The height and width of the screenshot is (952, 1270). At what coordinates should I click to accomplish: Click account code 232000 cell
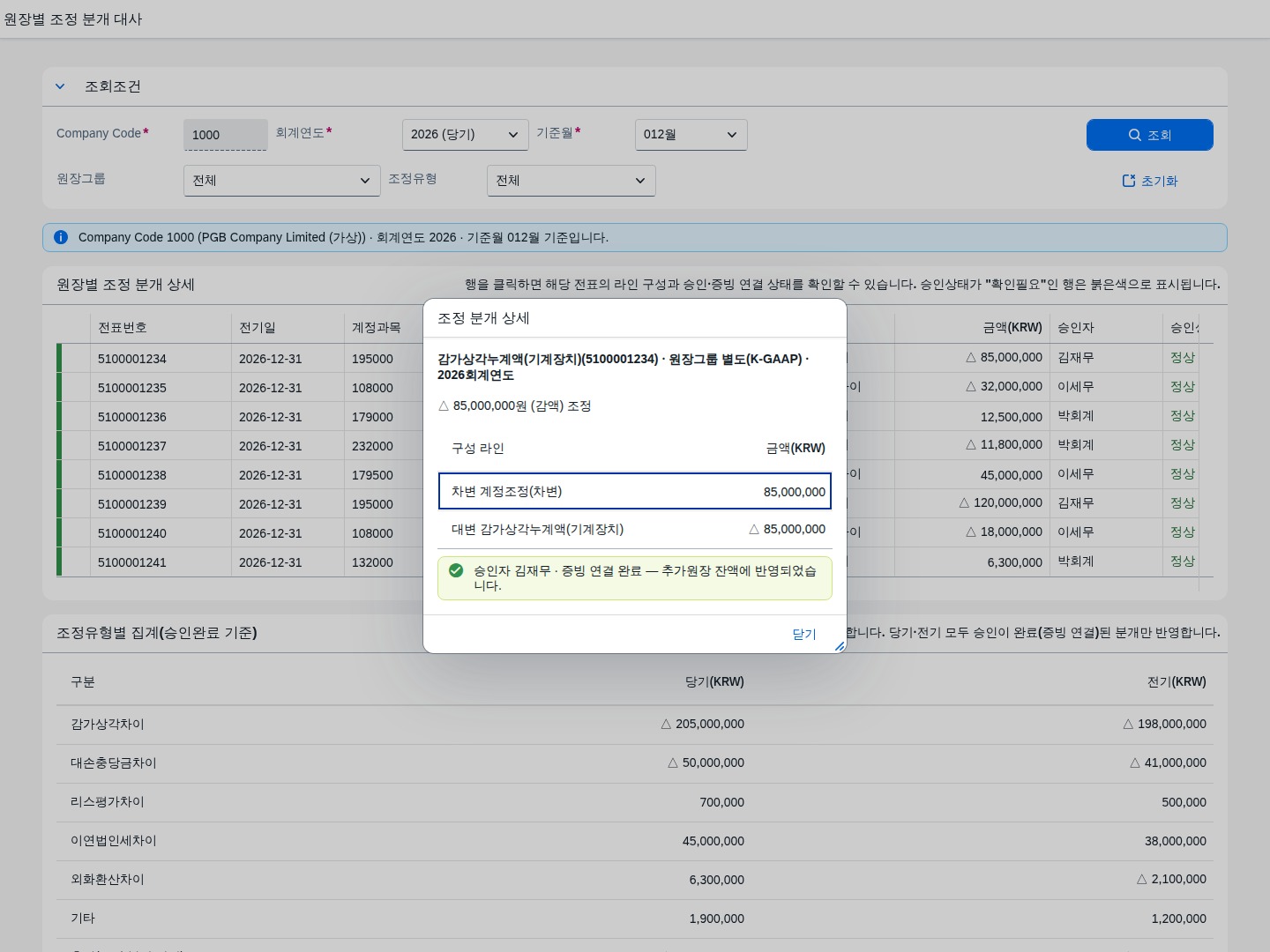click(372, 446)
